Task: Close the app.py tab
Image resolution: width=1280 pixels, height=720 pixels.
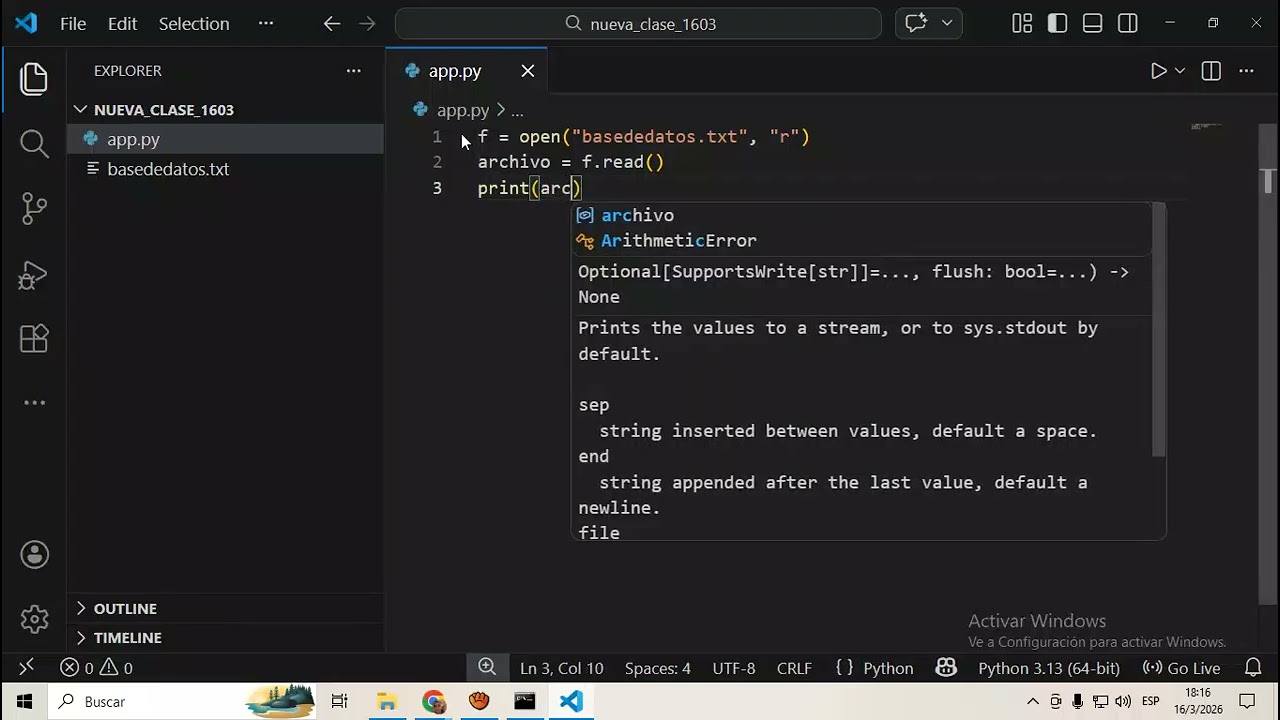Action: coord(528,71)
